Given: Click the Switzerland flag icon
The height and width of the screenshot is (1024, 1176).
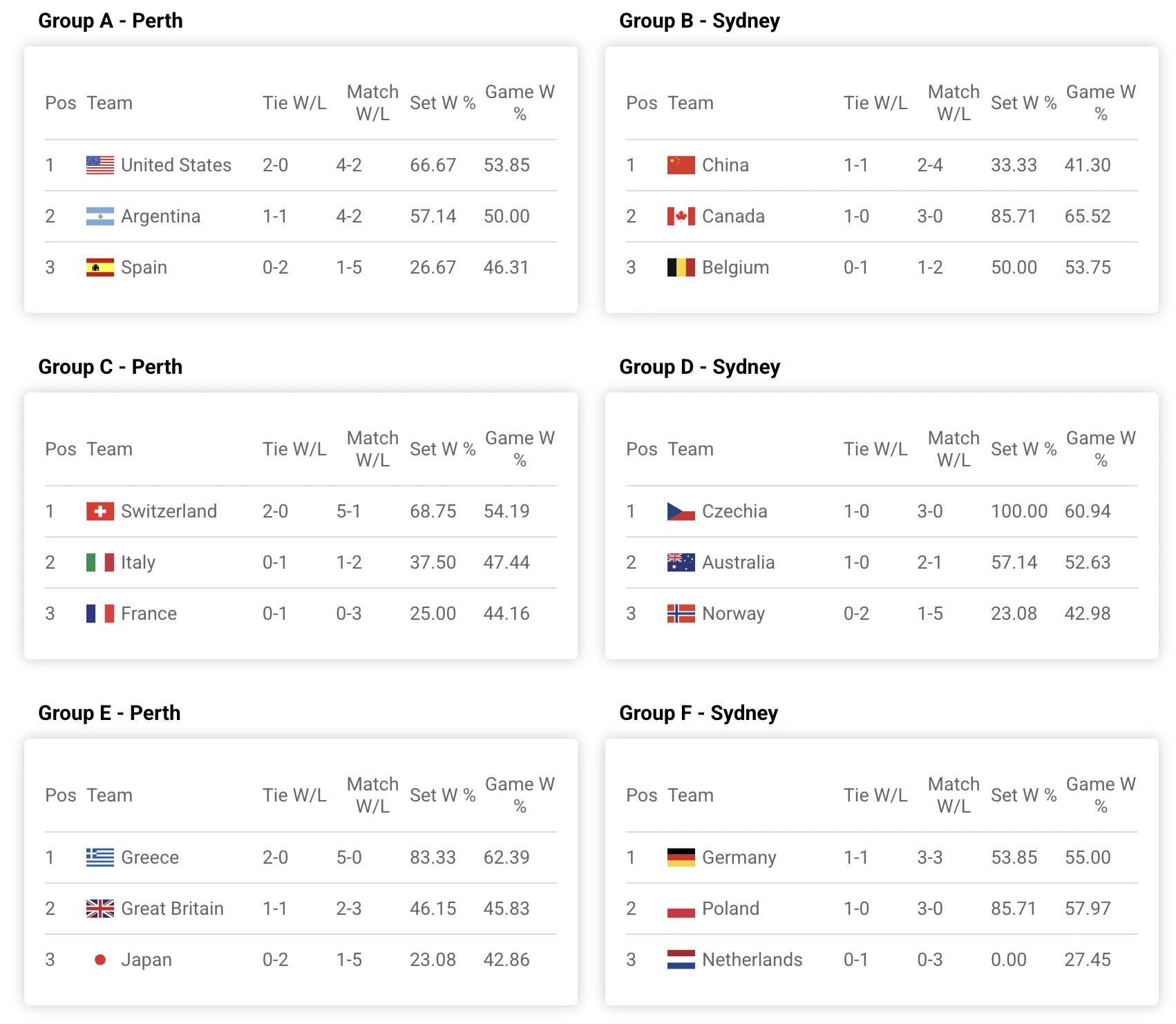Looking at the screenshot, I should coord(100,511).
